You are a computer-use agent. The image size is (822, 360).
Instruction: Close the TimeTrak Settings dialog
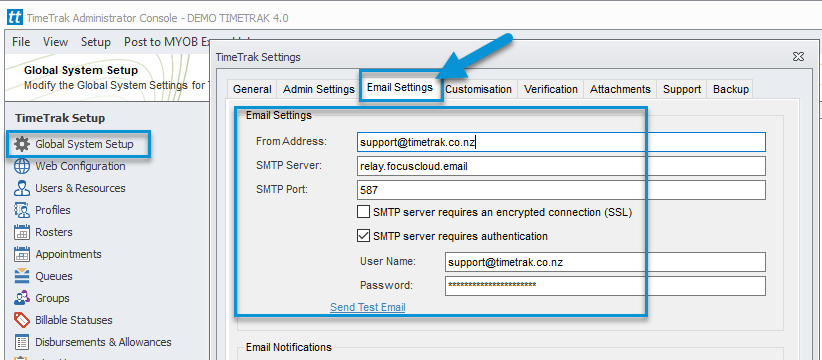pyautogui.click(x=798, y=57)
